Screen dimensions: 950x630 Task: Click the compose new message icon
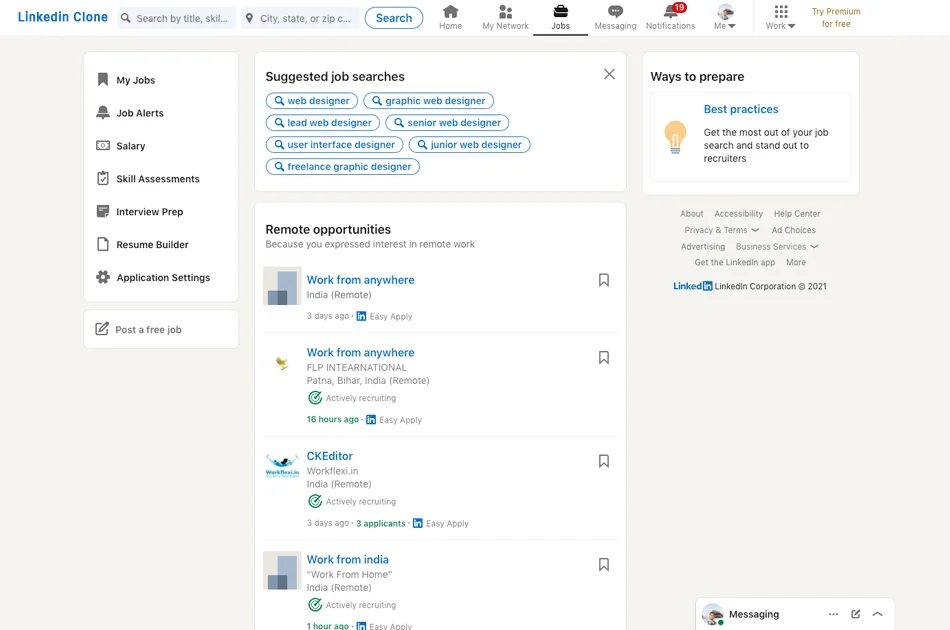click(855, 614)
